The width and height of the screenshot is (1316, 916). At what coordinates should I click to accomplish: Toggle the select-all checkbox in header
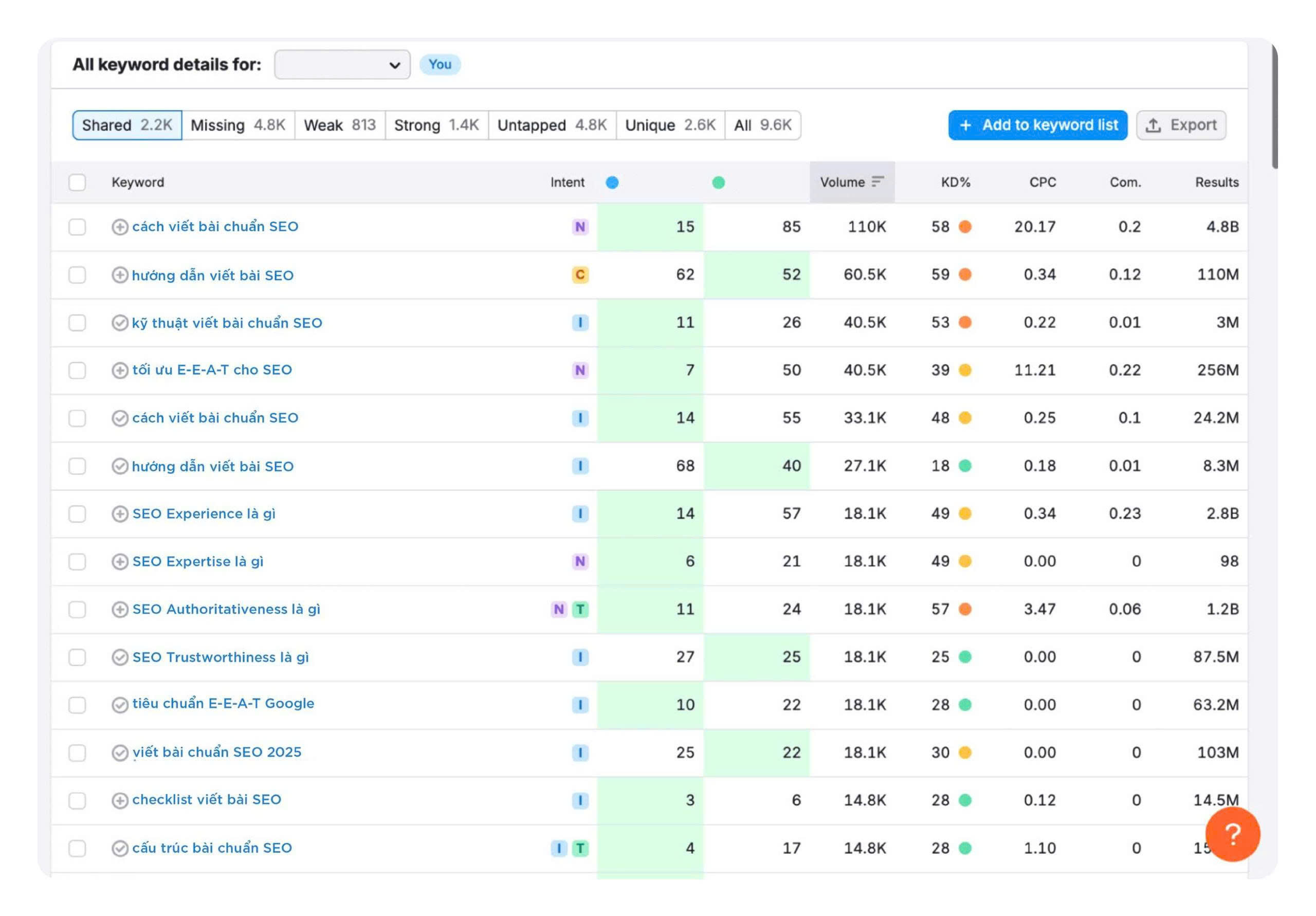tap(77, 182)
